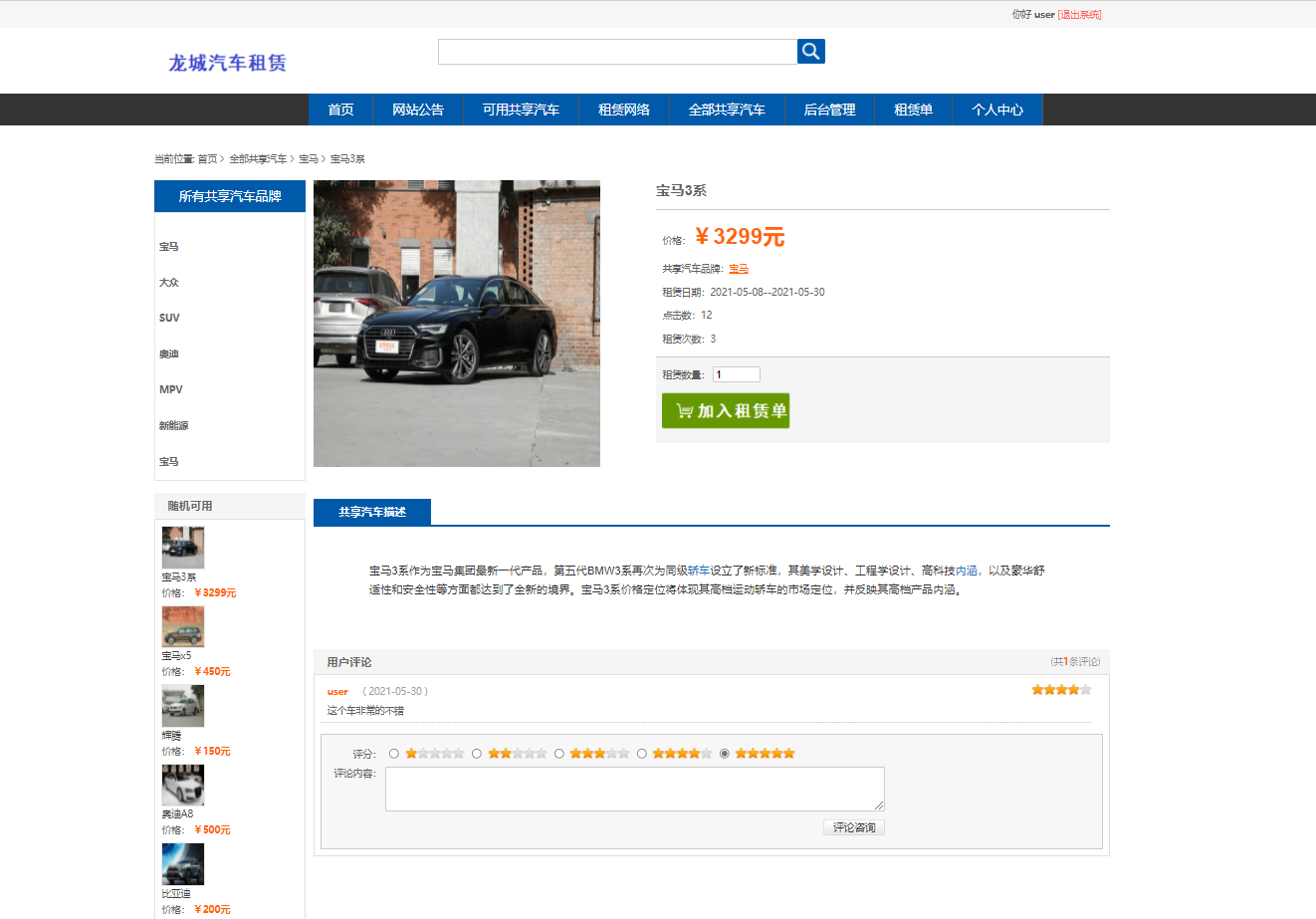
Task: Click the main 宝马3系 product image
Action: click(x=456, y=323)
